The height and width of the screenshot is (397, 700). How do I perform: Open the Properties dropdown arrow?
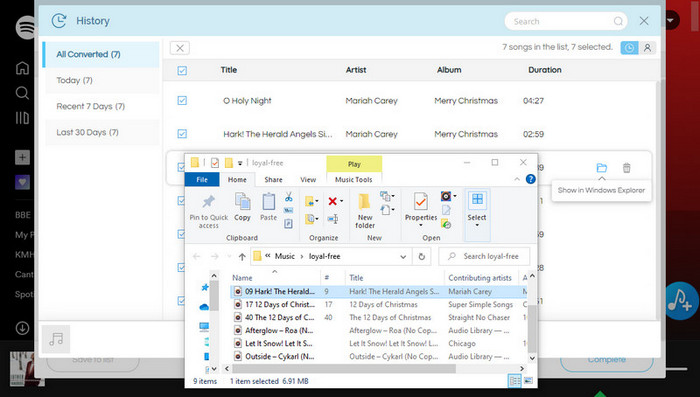tap(421, 225)
